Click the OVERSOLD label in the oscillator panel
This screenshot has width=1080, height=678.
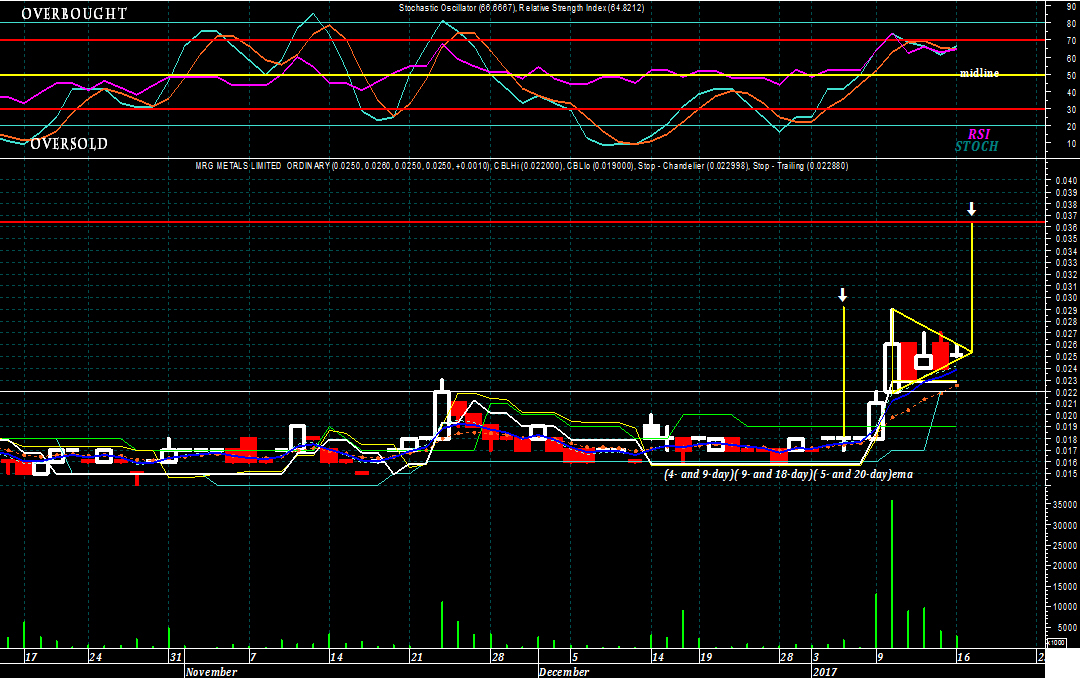click(x=69, y=144)
